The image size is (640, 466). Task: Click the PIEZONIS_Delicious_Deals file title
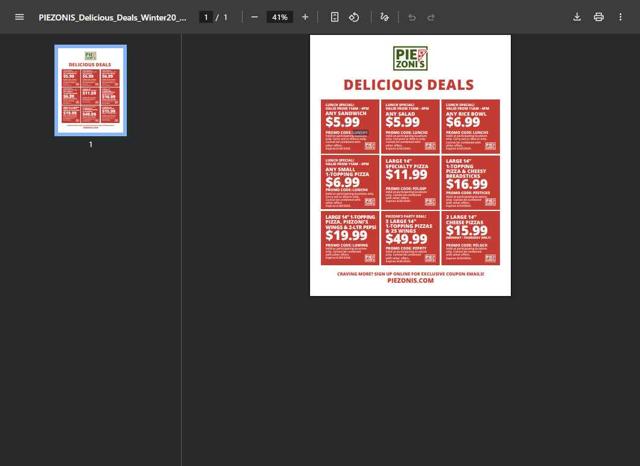(113, 18)
